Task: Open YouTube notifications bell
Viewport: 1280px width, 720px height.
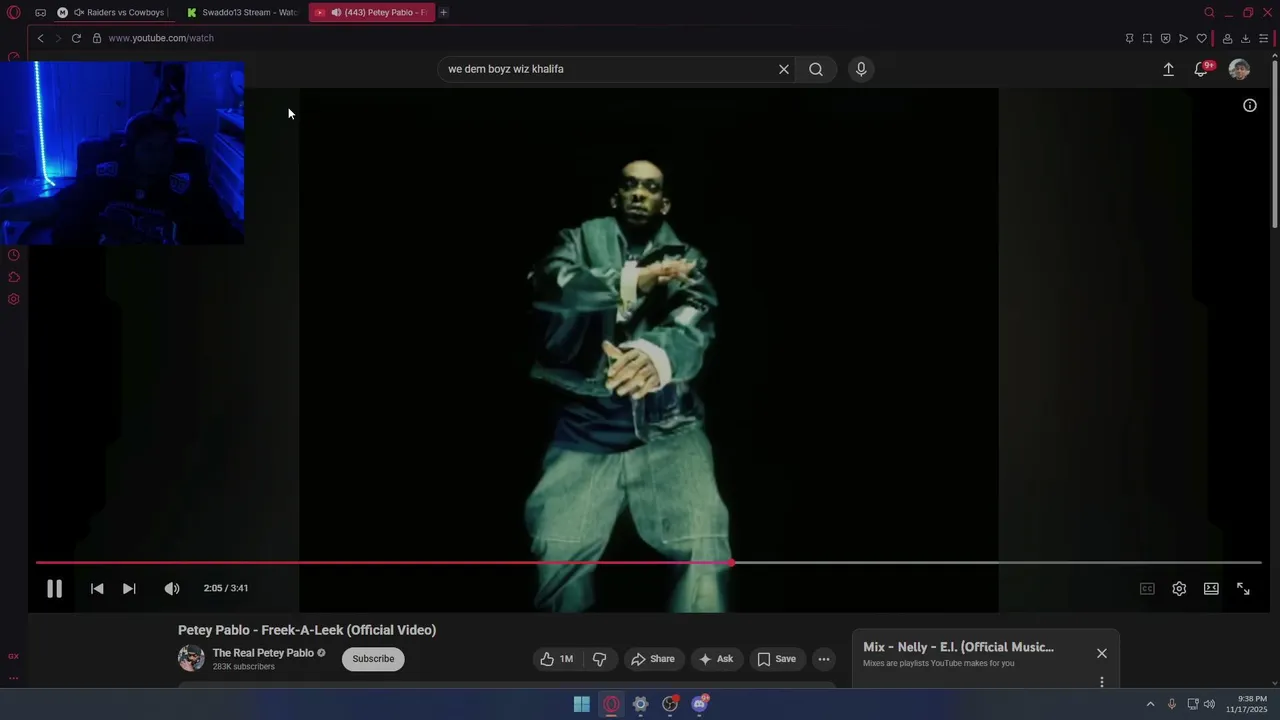Action: tap(1201, 69)
